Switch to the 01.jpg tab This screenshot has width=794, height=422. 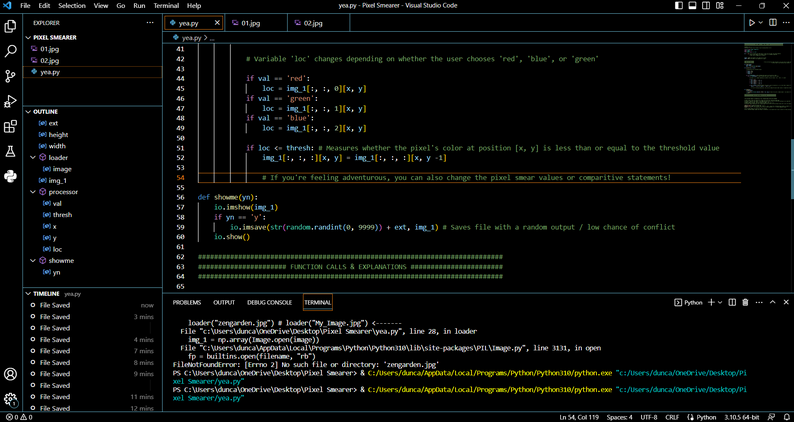(x=256, y=23)
